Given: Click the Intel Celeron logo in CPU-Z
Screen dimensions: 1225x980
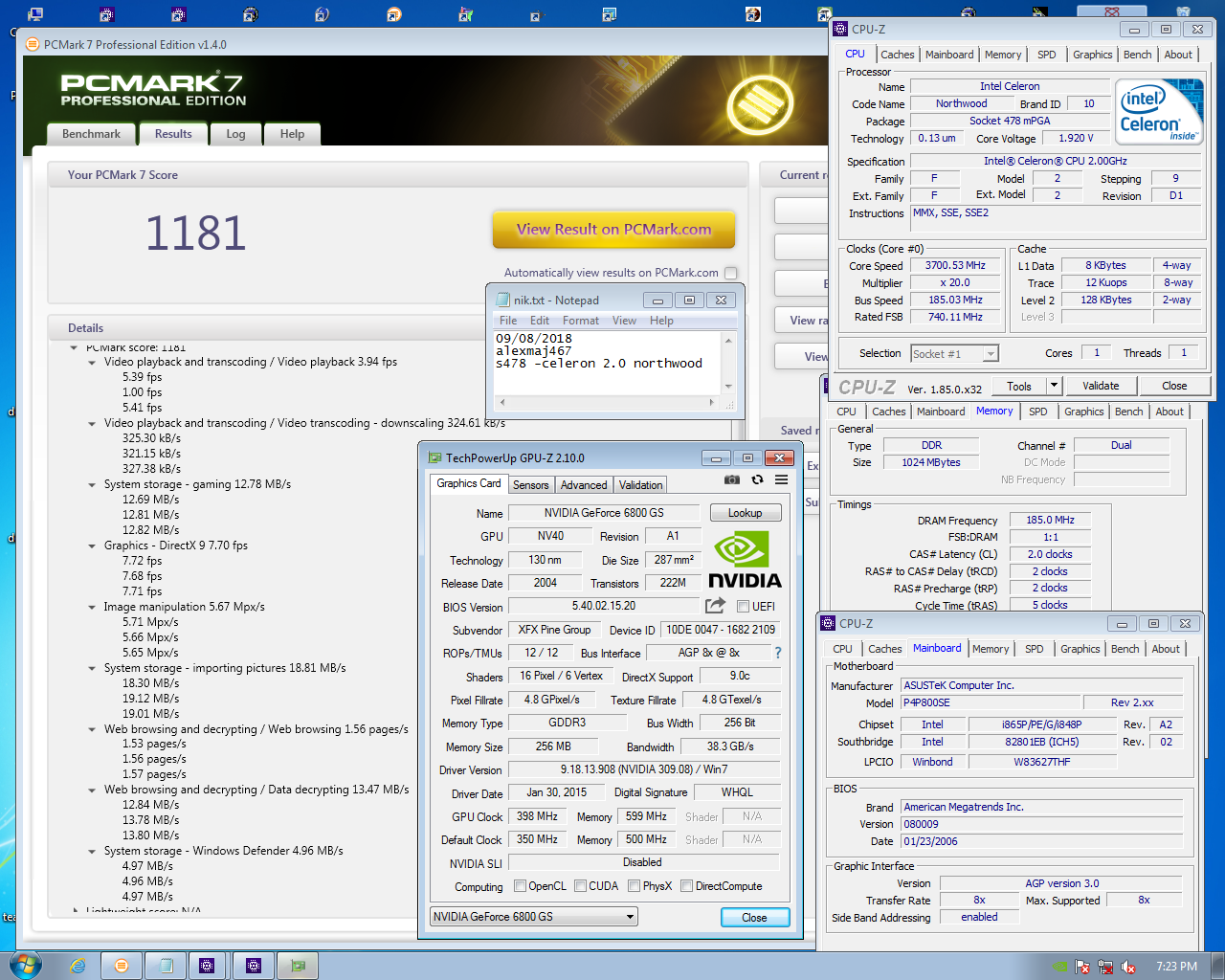Looking at the screenshot, I should click(1158, 112).
